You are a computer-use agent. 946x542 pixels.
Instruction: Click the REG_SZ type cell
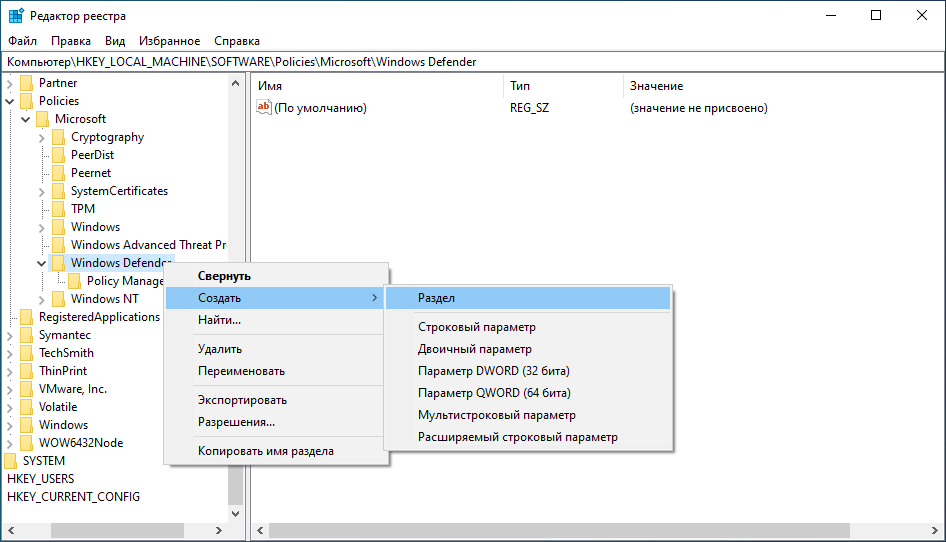(x=529, y=108)
